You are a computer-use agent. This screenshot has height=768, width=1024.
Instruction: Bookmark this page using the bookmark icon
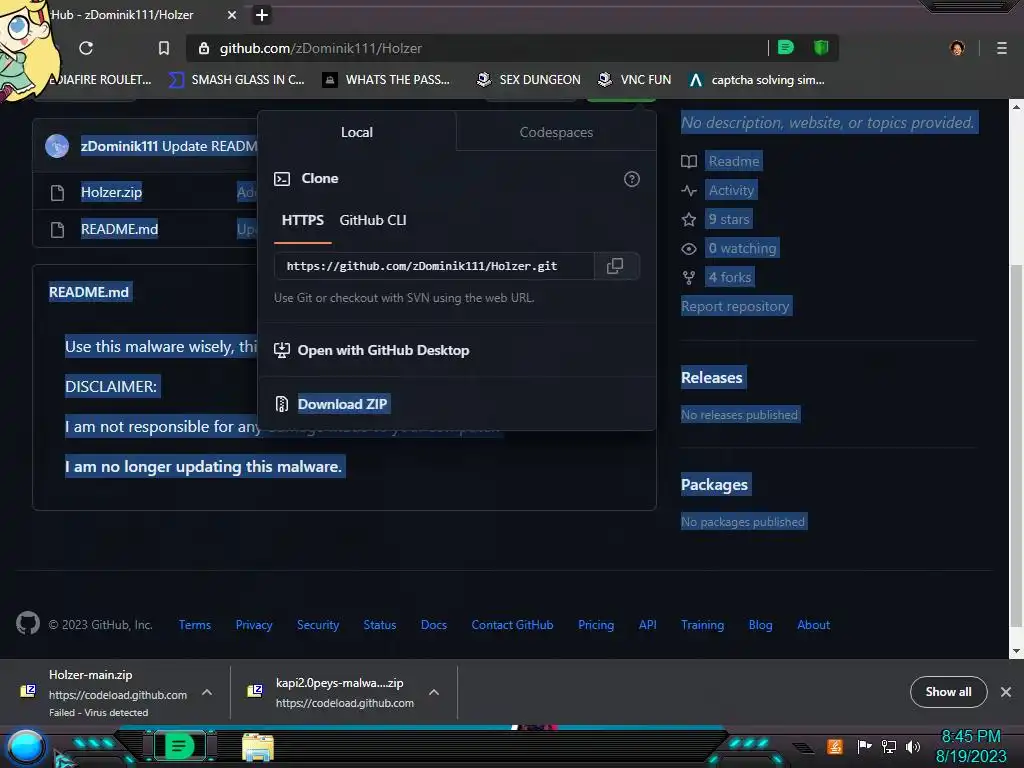pos(164,48)
